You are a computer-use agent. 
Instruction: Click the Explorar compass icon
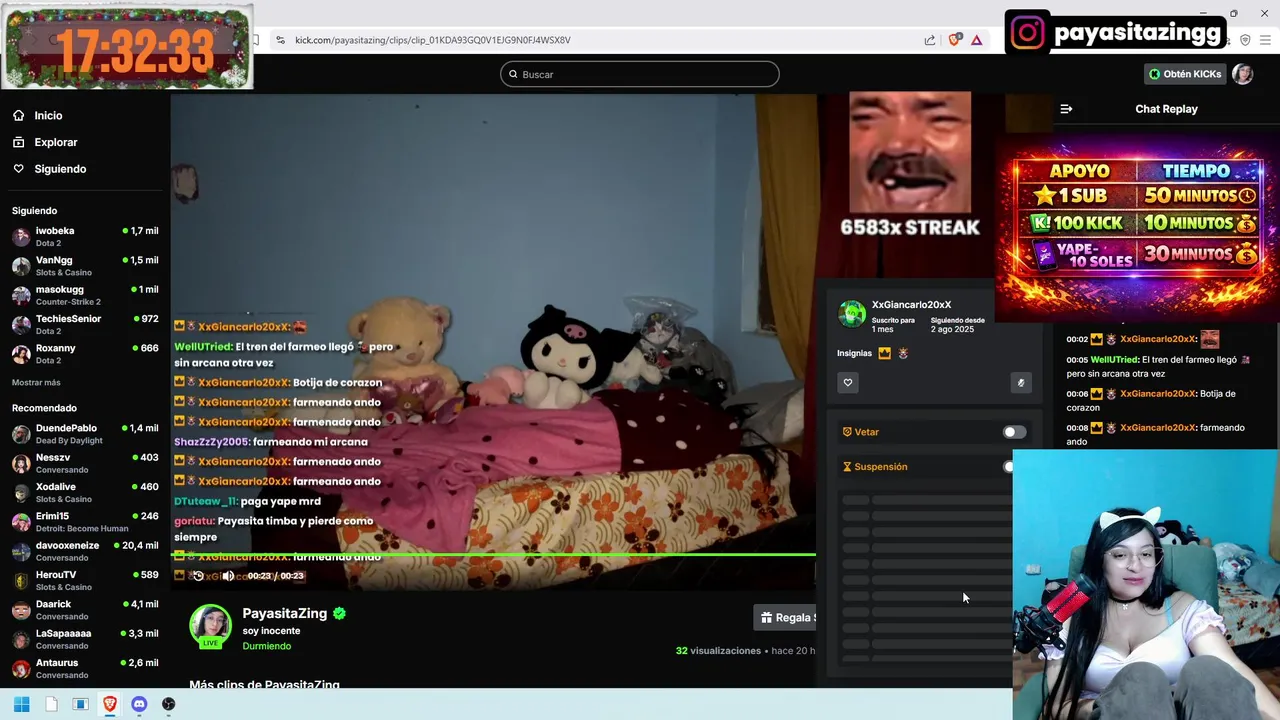point(19,142)
